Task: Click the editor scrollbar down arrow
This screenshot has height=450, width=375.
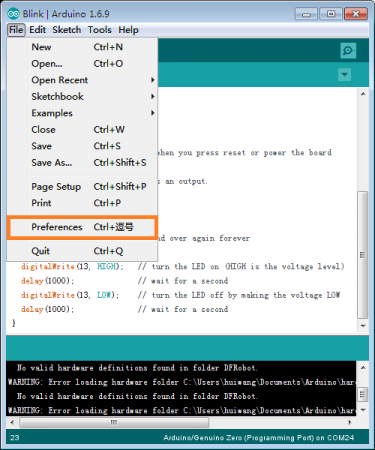Action: pyautogui.click(x=363, y=326)
